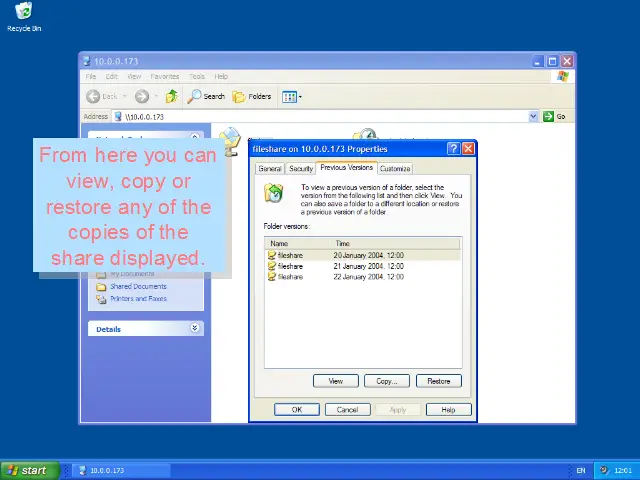Click the Forward arrow in Explorer toolbar
This screenshot has width=640, height=480.
(142, 96)
